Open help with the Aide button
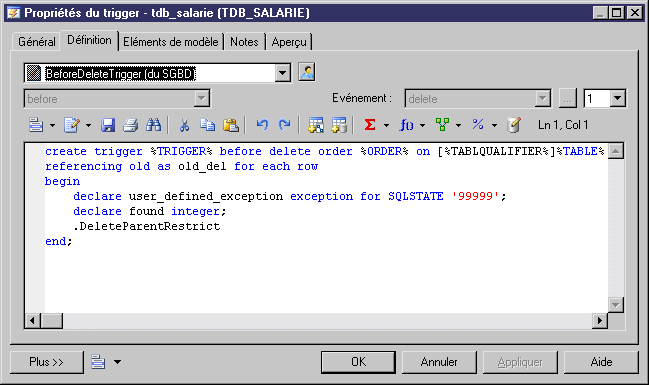 601,362
